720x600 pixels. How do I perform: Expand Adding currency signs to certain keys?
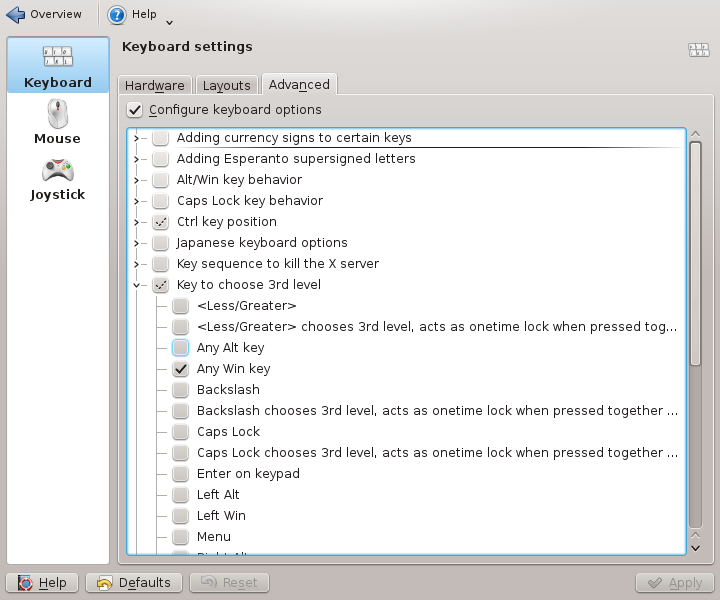coord(136,138)
